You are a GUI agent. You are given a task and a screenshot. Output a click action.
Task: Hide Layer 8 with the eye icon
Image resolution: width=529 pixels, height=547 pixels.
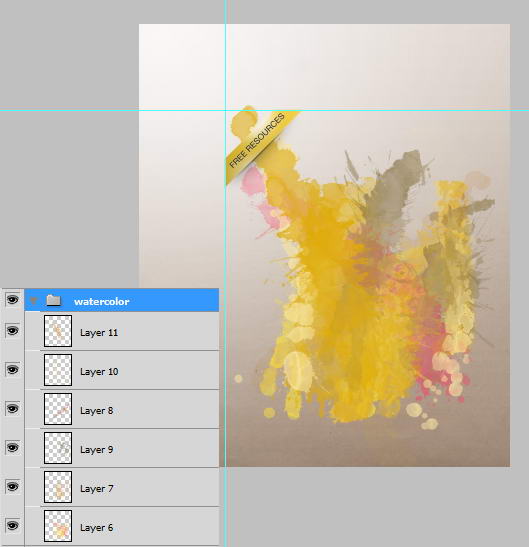tap(13, 409)
